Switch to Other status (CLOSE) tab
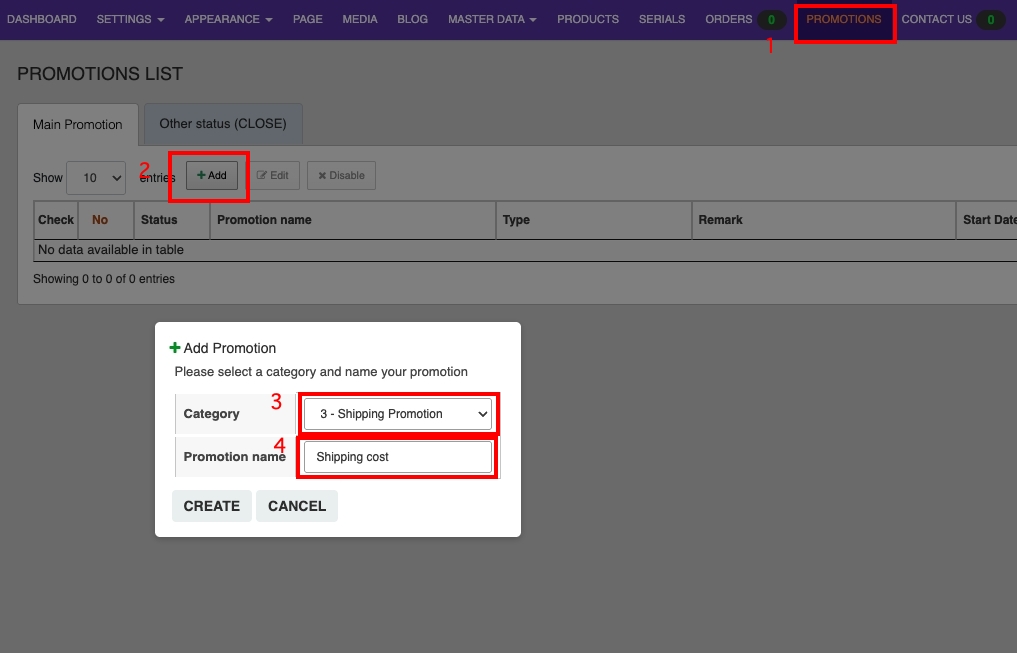 (223, 124)
